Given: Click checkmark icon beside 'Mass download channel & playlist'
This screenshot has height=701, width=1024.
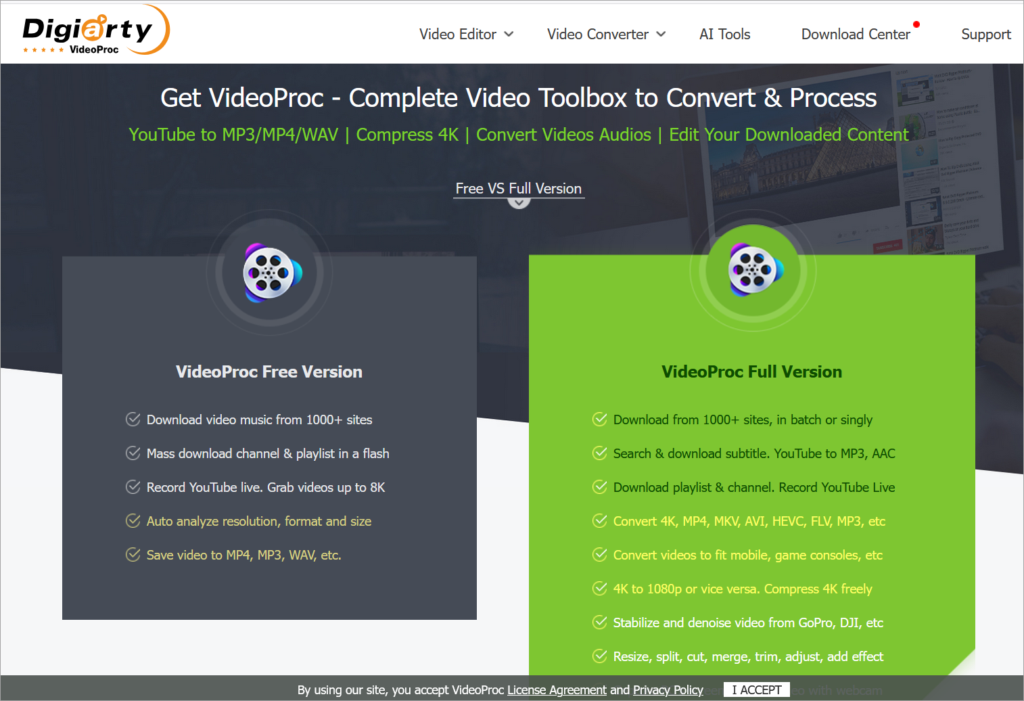Looking at the screenshot, I should pyautogui.click(x=133, y=453).
